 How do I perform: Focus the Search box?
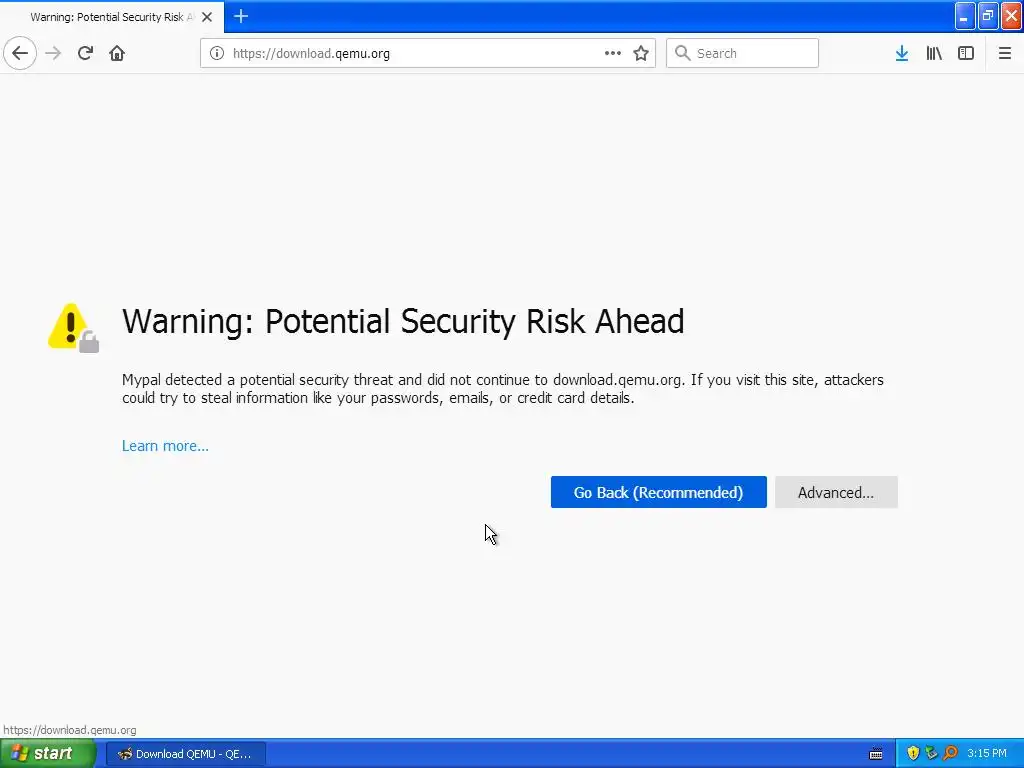click(742, 54)
